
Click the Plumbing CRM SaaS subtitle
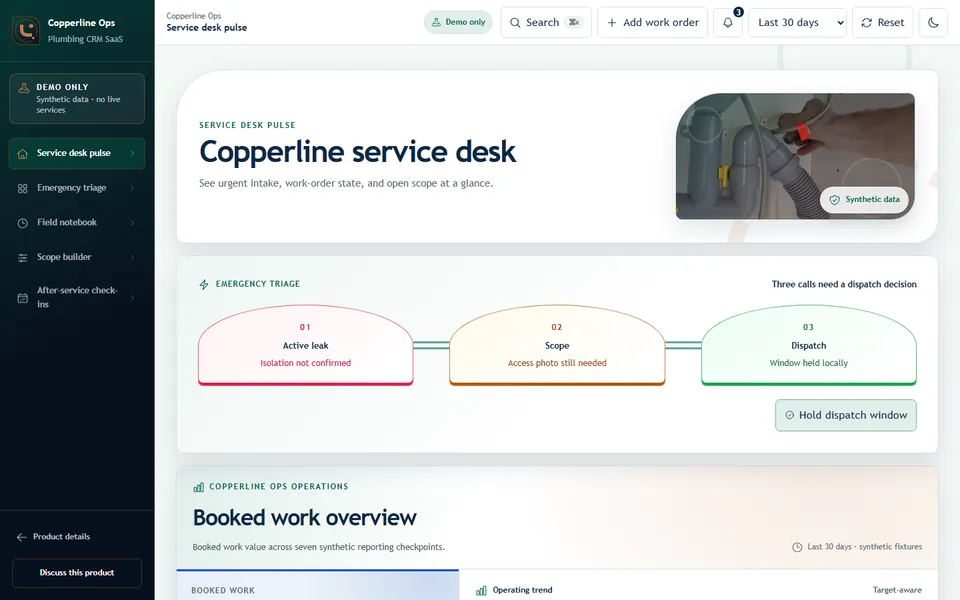pyautogui.click(x=85, y=39)
